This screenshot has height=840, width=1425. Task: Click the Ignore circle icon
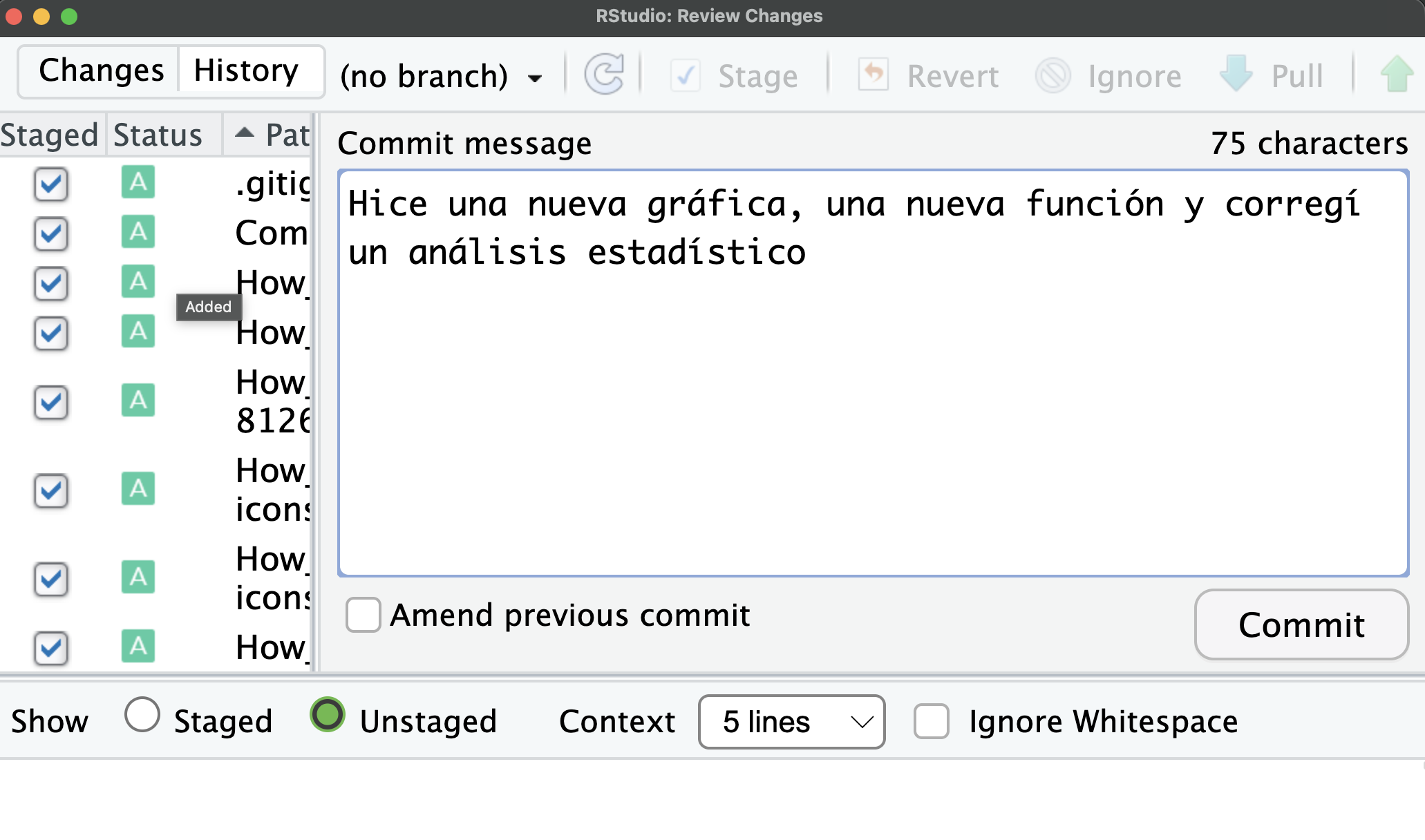point(1053,75)
